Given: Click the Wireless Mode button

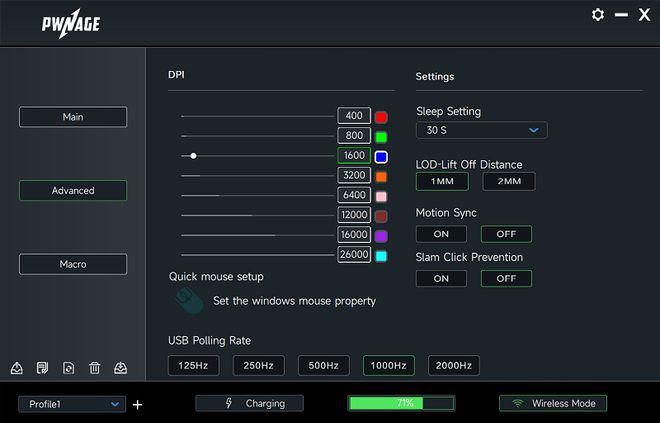Looking at the screenshot, I should (x=553, y=403).
